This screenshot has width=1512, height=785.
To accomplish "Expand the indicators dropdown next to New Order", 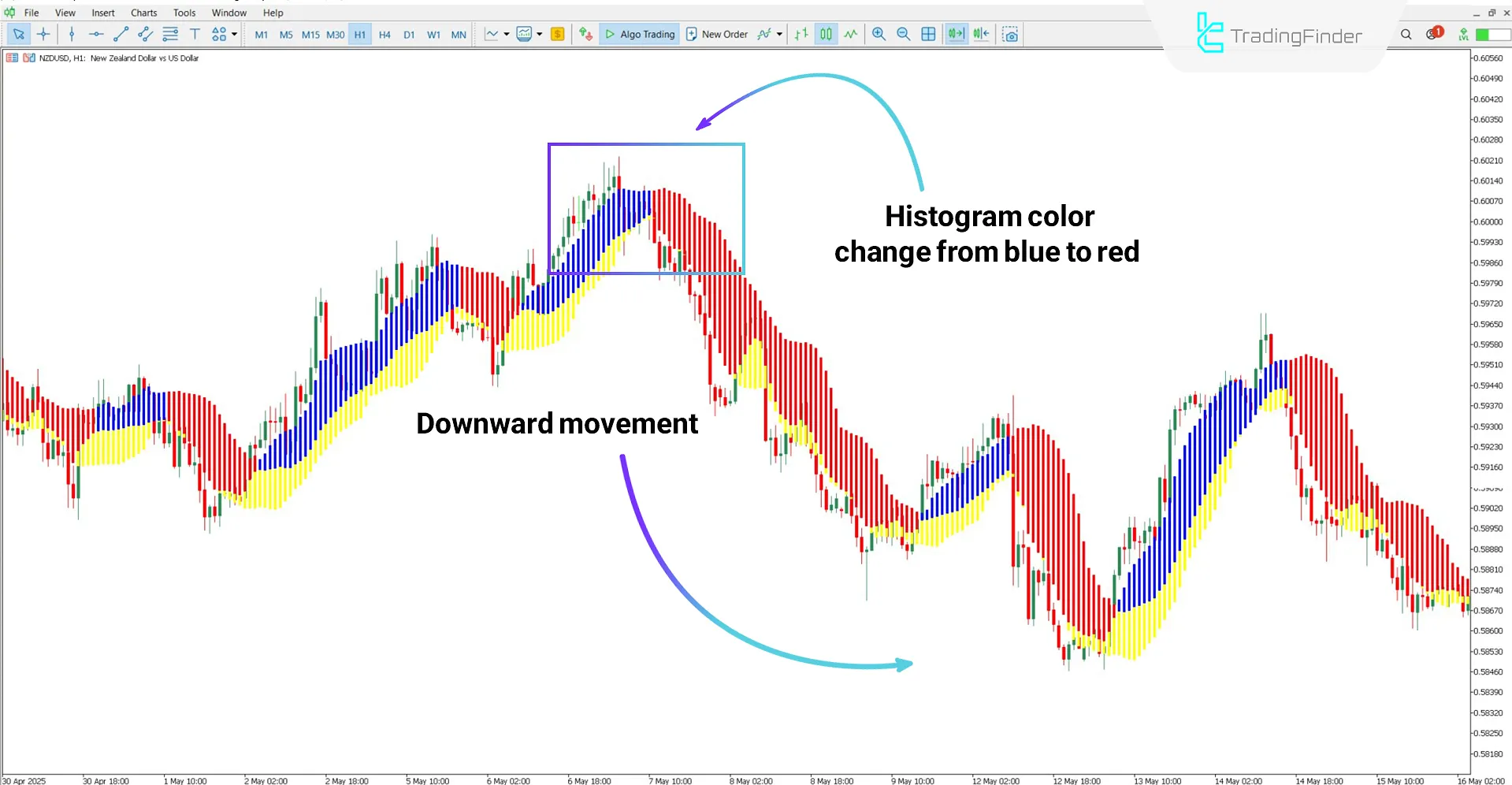I will pos(779,34).
